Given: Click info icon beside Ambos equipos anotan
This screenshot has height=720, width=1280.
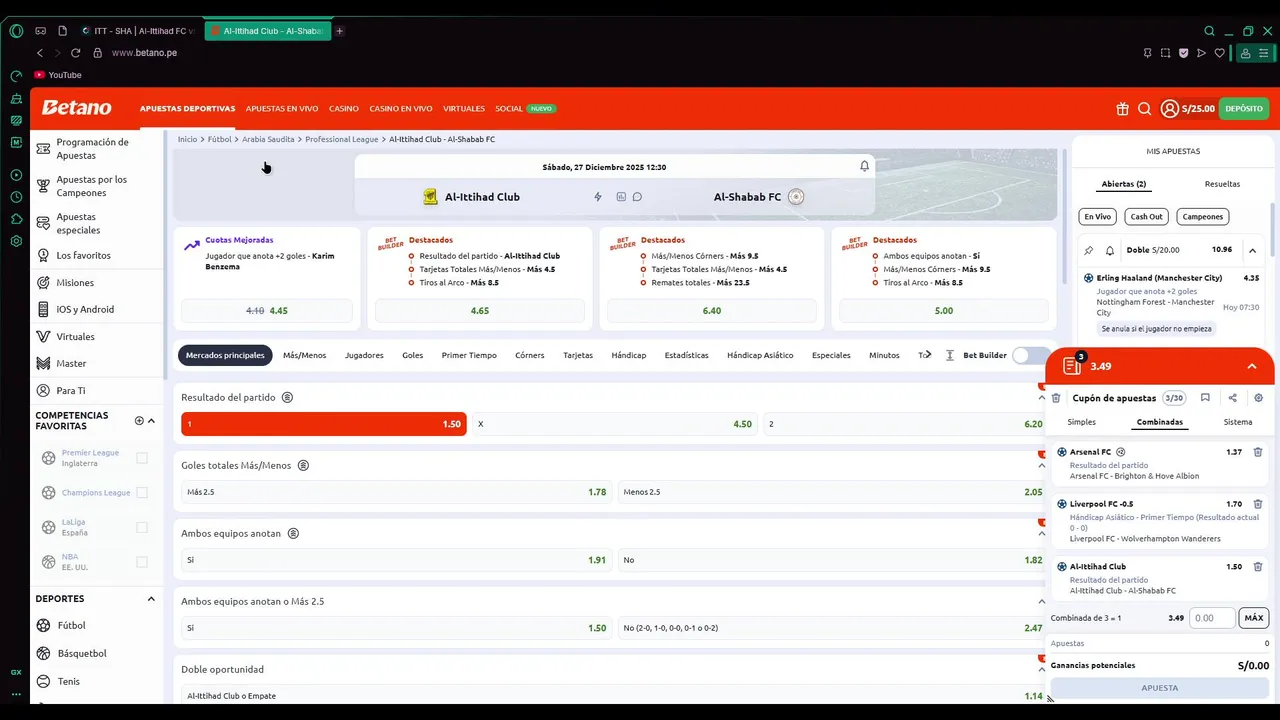Looking at the screenshot, I should point(293,533).
